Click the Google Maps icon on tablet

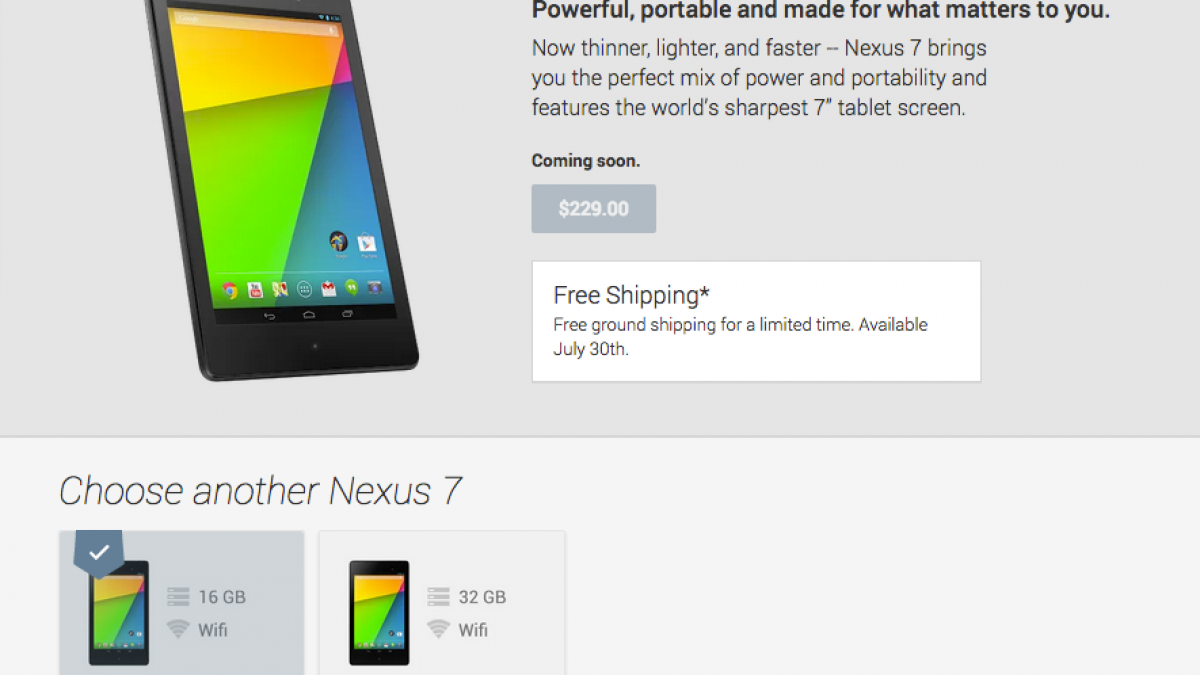click(x=280, y=289)
